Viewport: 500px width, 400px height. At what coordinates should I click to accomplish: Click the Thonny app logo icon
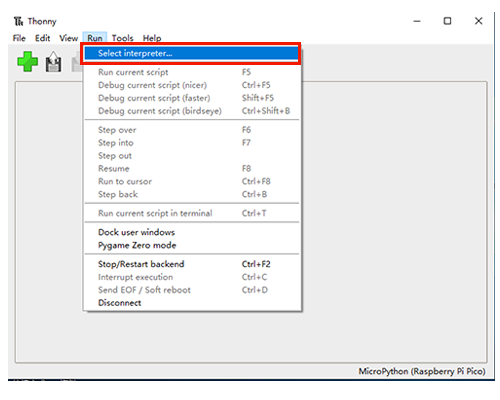[x=19, y=21]
